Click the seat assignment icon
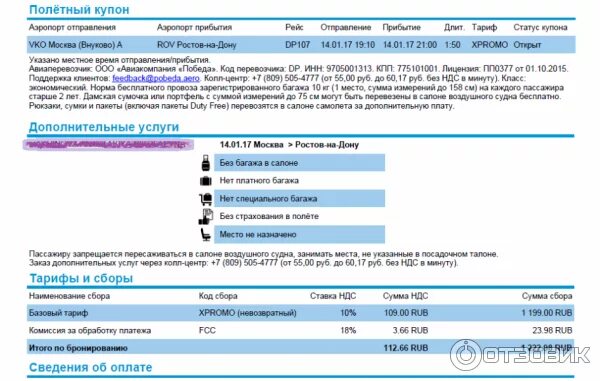Viewport: 600px width, 381px height. click(x=205, y=234)
